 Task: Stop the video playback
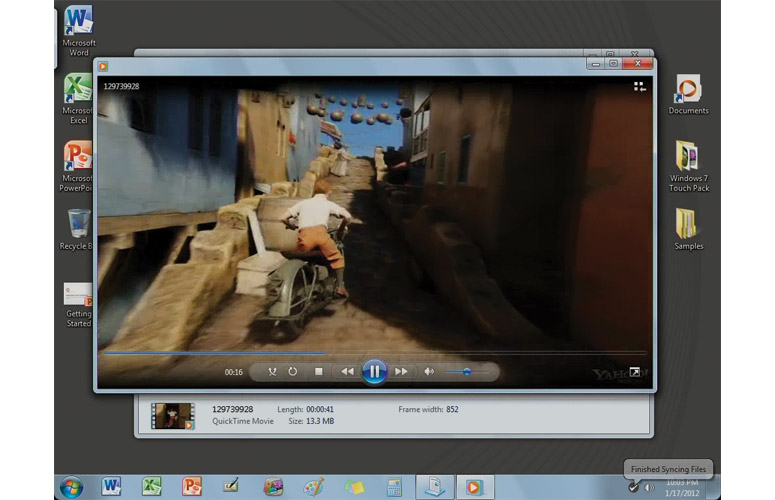pos(319,371)
